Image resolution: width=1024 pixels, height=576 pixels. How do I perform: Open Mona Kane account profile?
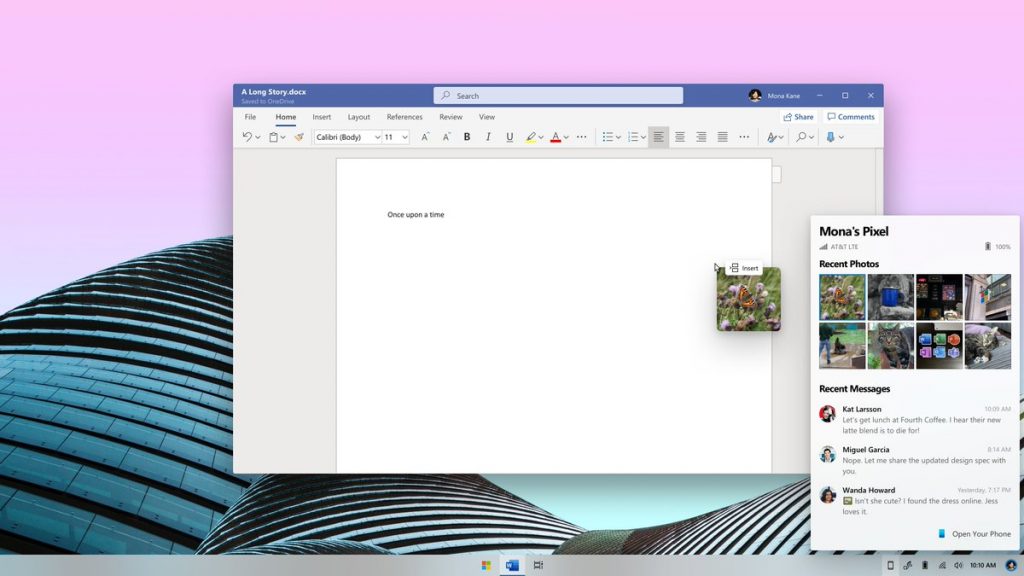click(775, 95)
